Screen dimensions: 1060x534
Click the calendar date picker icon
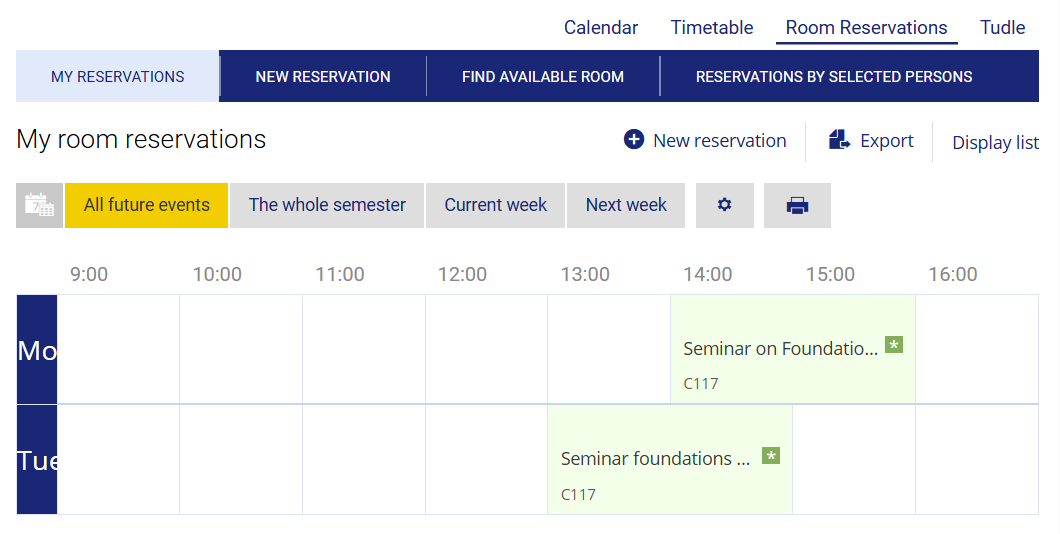tap(40, 205)
